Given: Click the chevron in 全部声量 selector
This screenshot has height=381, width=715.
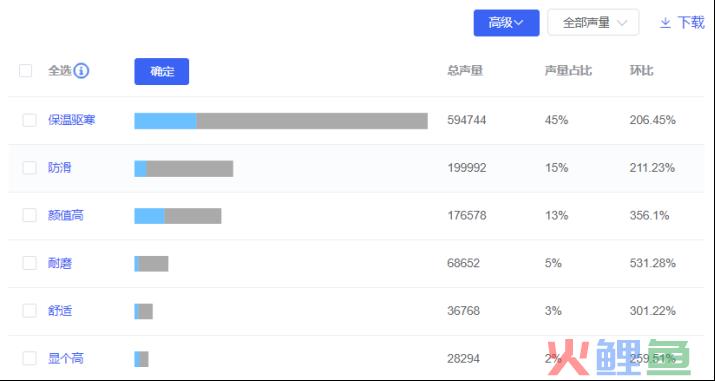Looking at the screenshot, I should pos(622,23).
